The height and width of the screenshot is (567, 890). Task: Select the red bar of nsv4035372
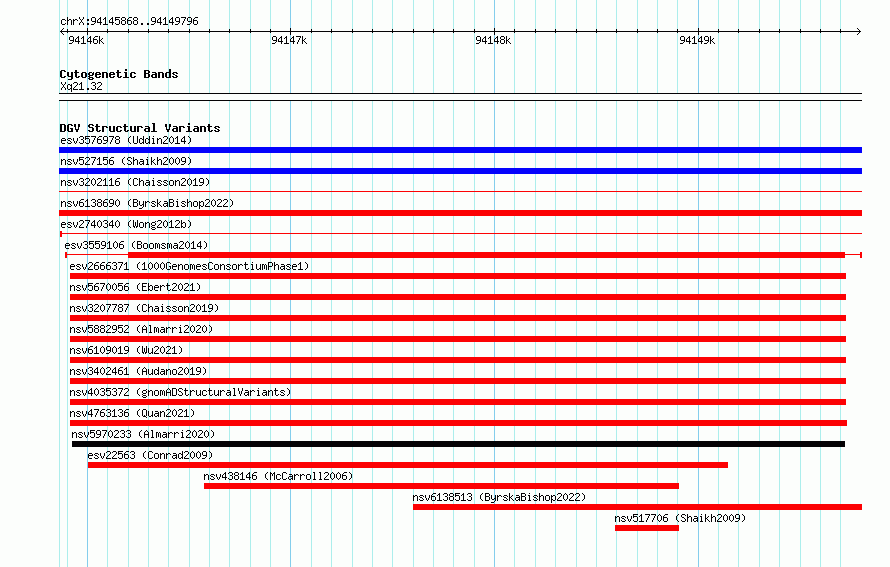457,402
